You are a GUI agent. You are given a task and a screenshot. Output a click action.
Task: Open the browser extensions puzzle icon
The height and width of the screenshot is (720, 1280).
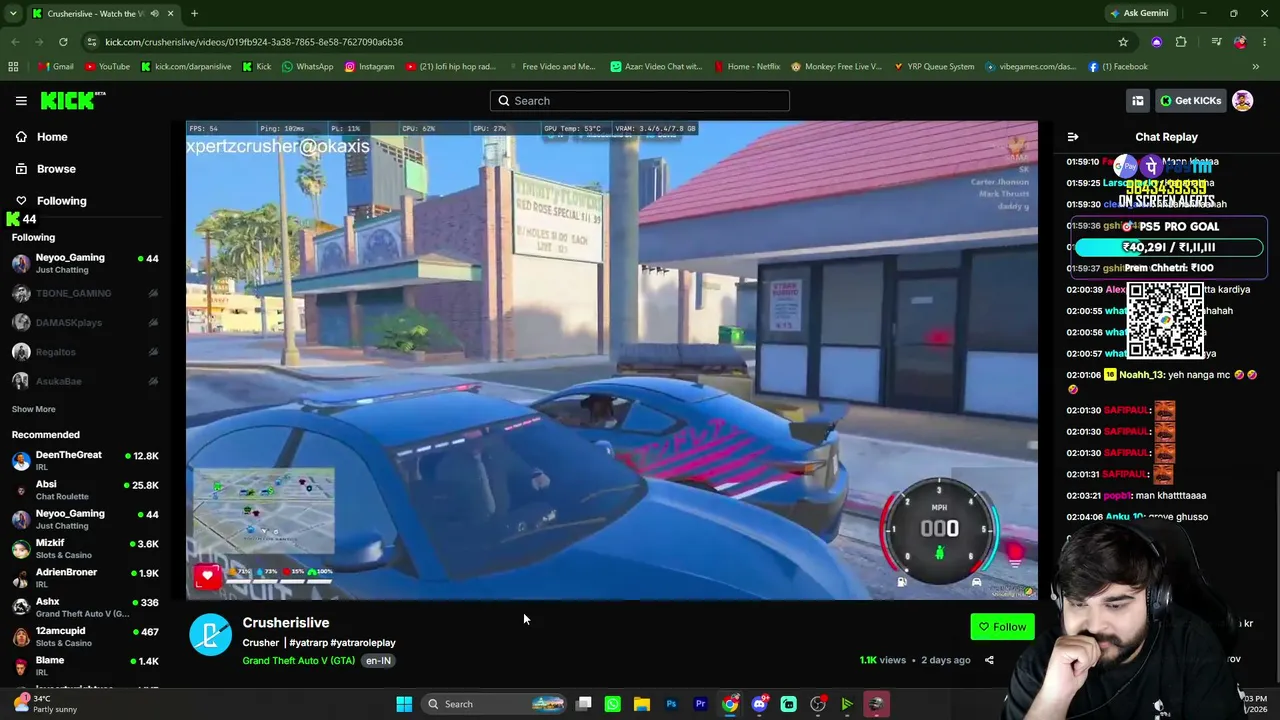[x=1181, y=42]
